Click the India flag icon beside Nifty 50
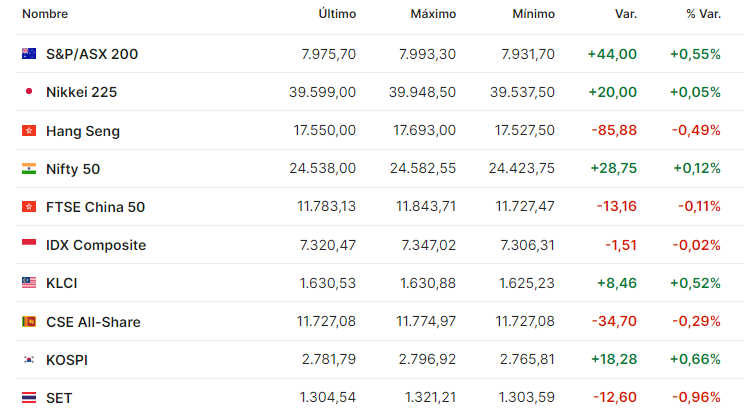Viewport: 744px width, 416px height. coord(29,168)
